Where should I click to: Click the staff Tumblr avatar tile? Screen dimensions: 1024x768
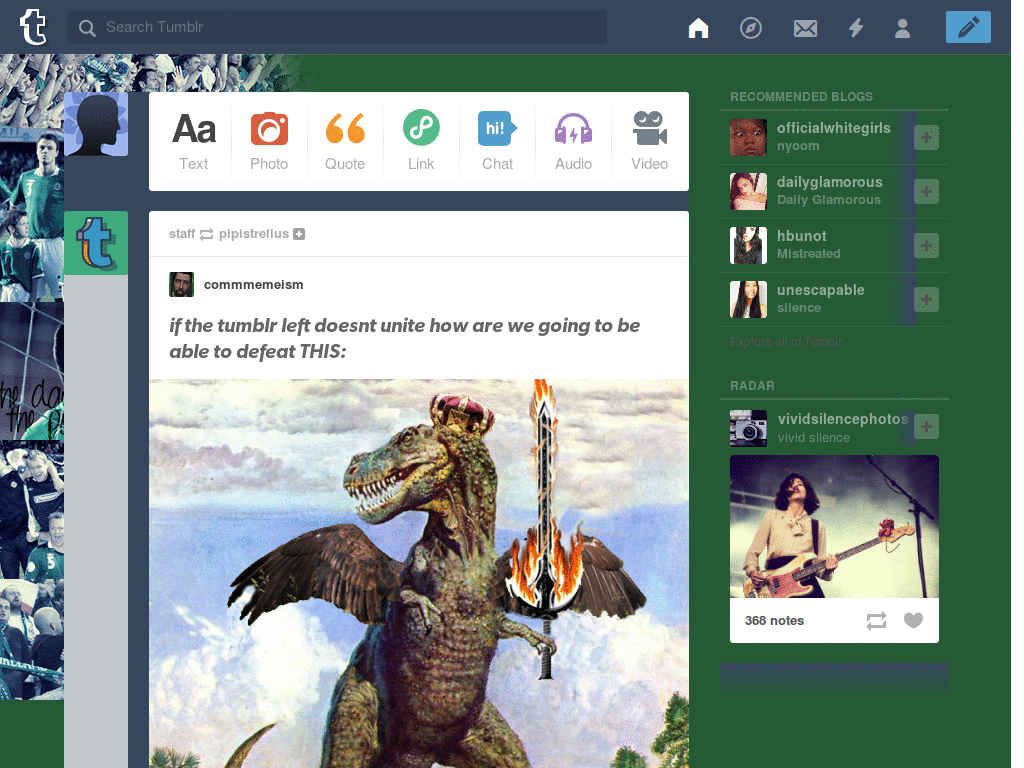(96, 243)
